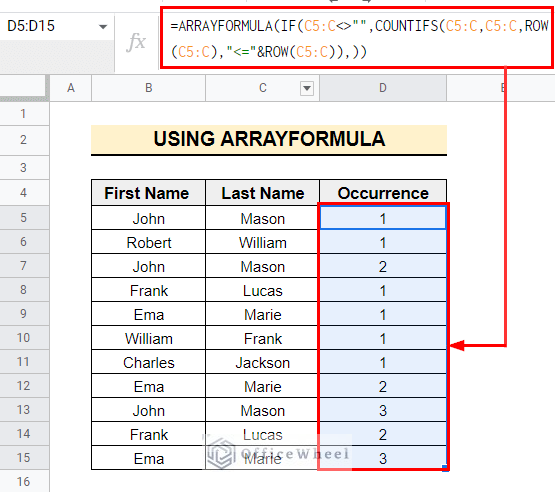Select column D header
The height and width of the screenshot is (492, 555).
383,88
